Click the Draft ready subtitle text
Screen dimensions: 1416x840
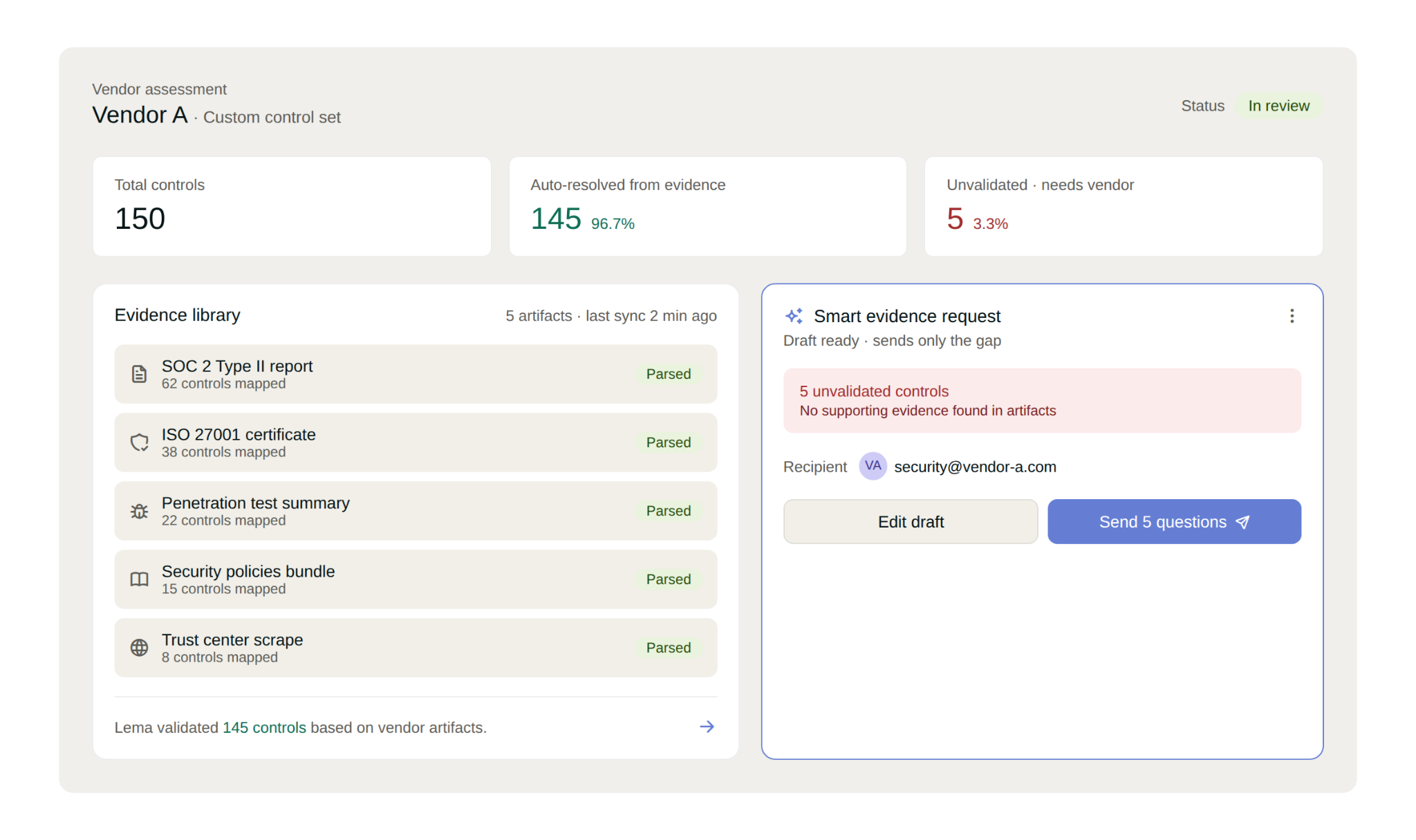892,341
